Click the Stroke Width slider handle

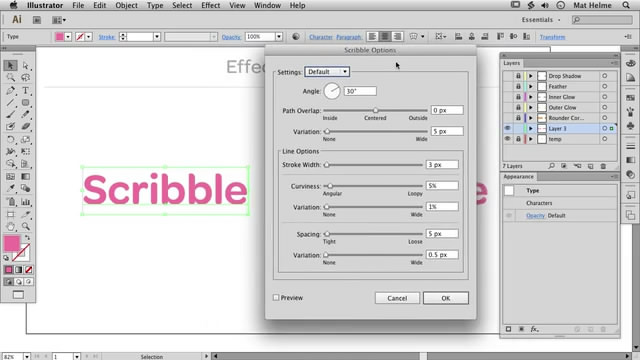[x=327, y=165]
